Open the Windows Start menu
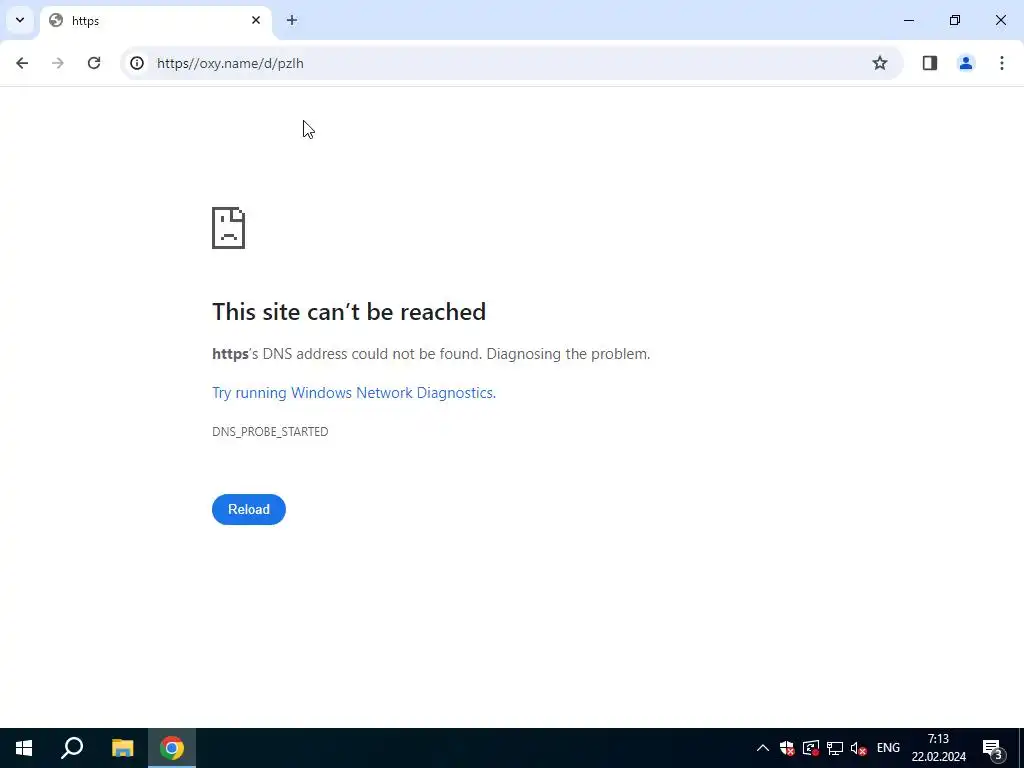This screenshot has width=1024, height=768. [24, 748]
